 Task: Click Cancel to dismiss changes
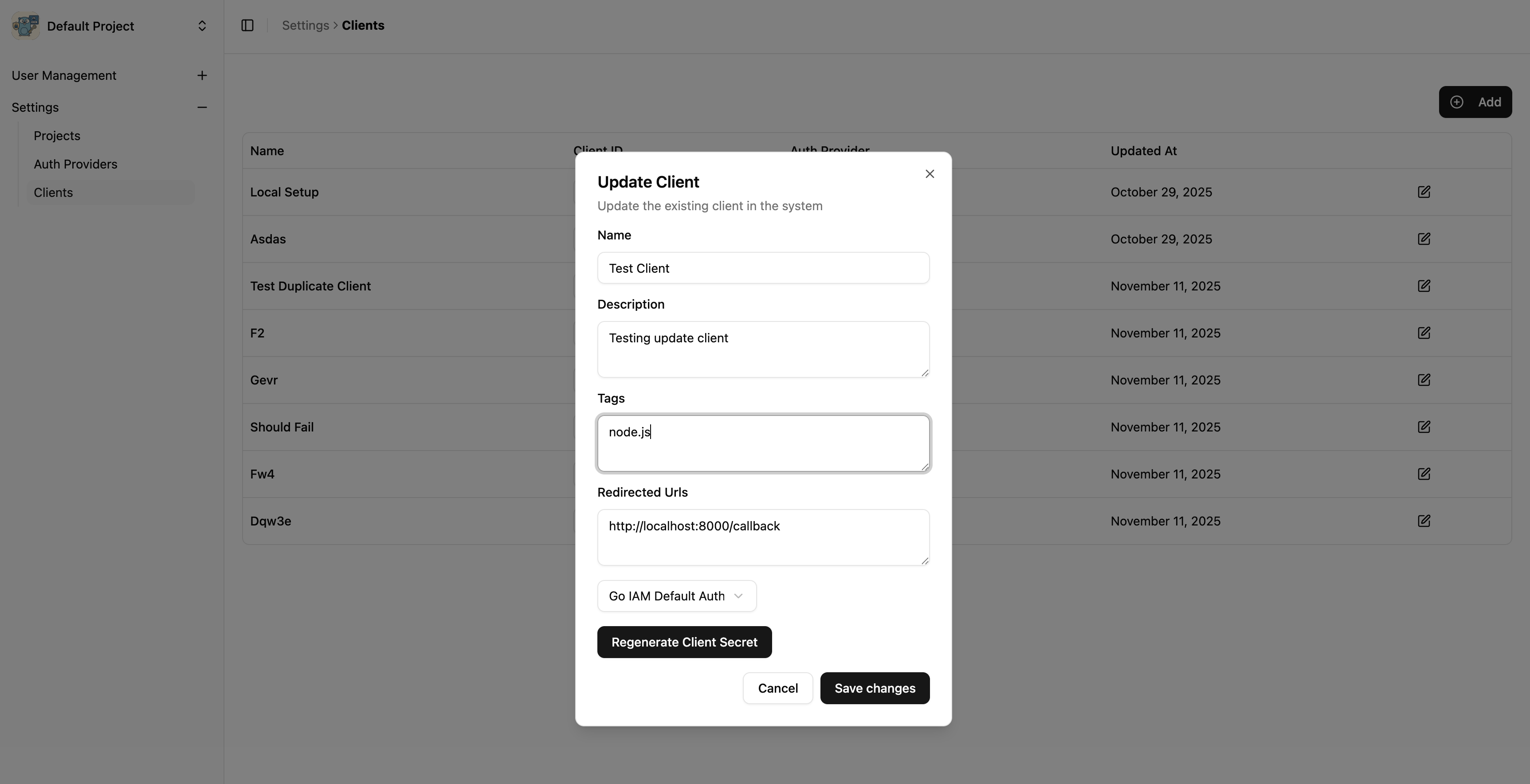coord(777,688)
